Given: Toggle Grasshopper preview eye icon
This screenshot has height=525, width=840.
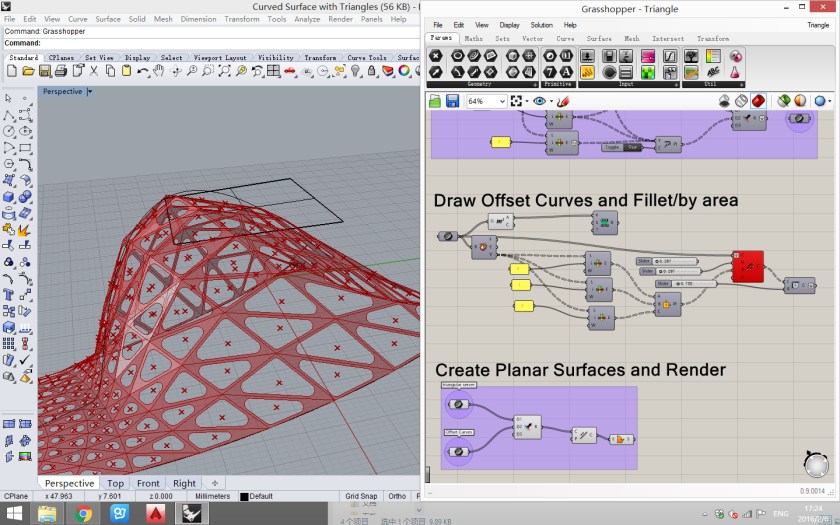Looking at the screenshot, I should point(540,101).
